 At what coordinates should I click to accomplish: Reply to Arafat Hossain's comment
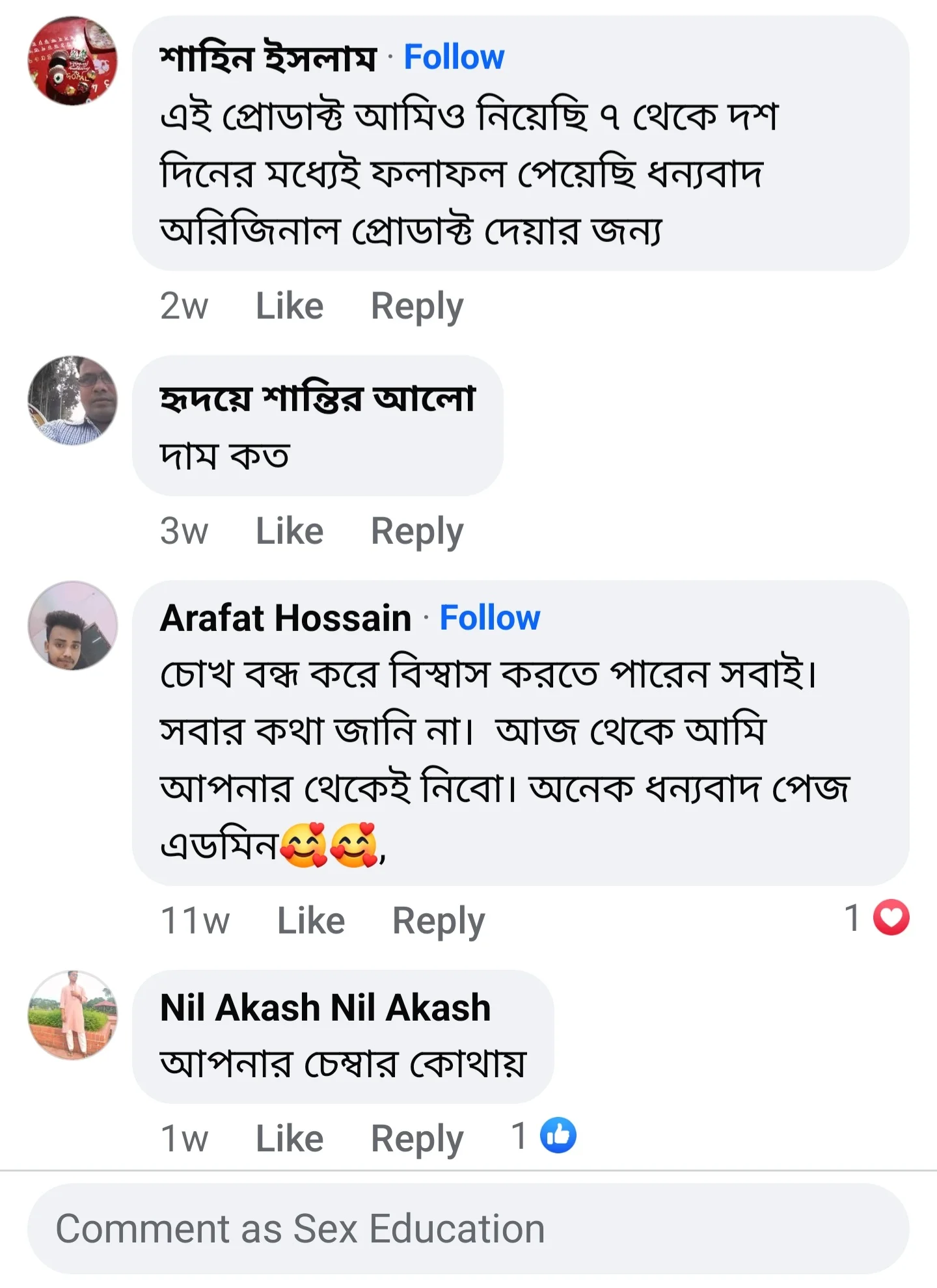pos(438,920)
